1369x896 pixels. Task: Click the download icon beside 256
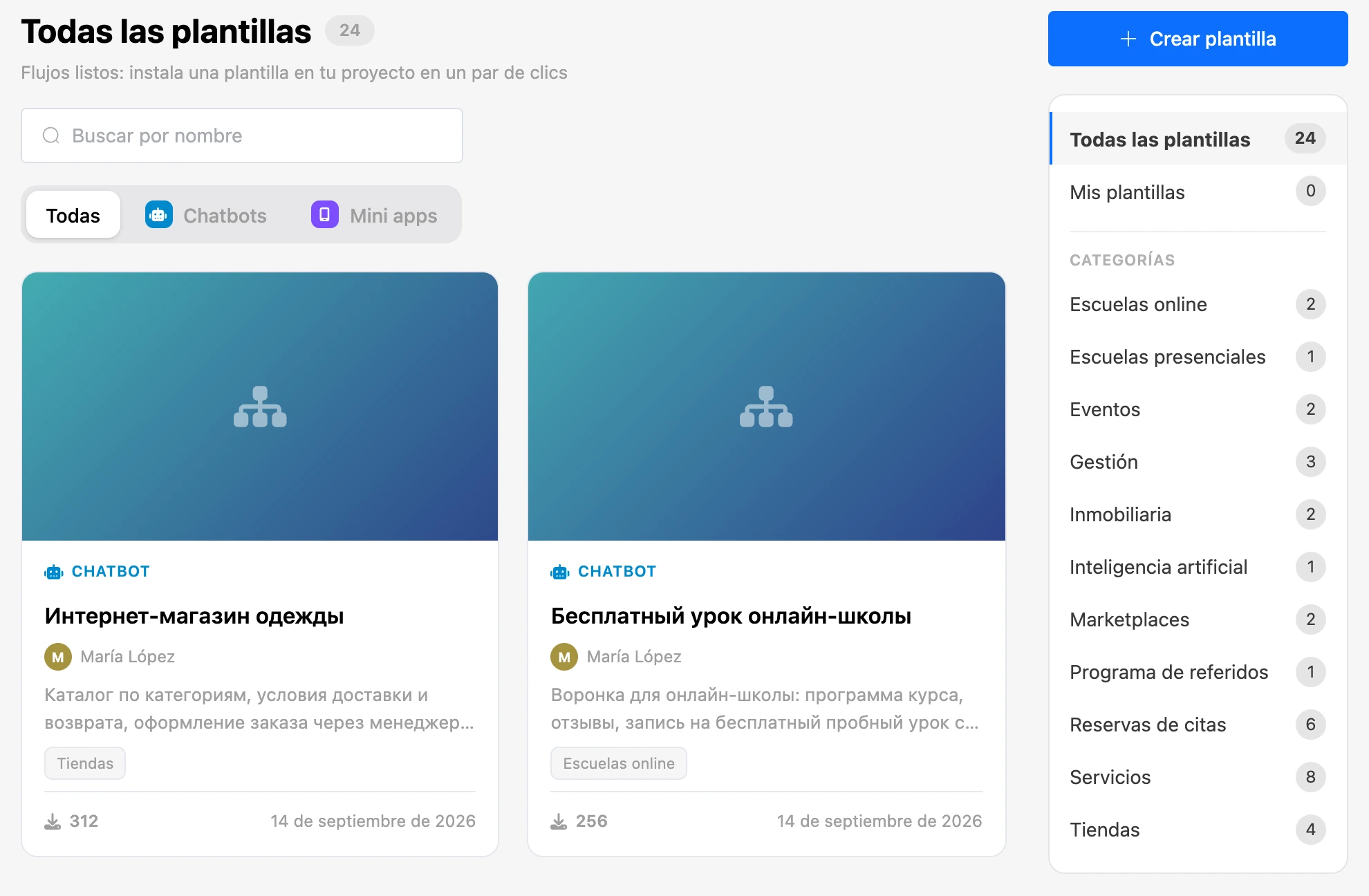tap(559, 821)
